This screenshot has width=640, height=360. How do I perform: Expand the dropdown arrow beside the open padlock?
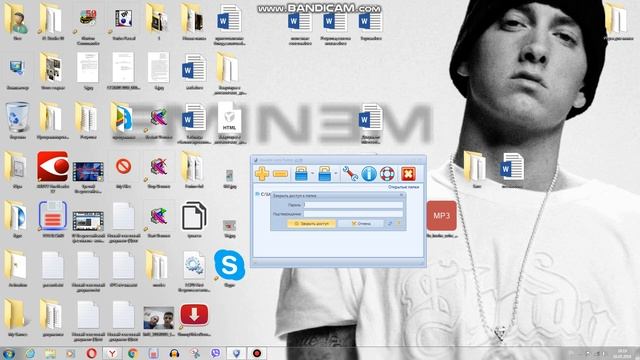coord(336,174)
